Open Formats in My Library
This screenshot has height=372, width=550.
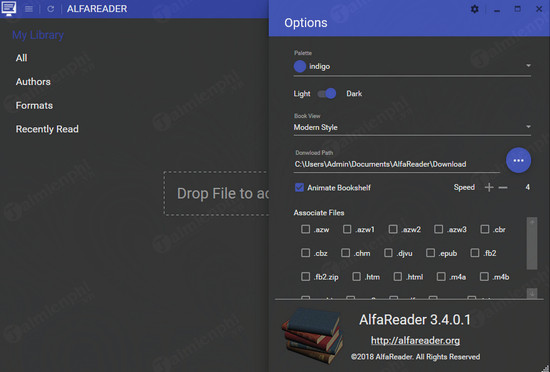[x=34, y=106]
